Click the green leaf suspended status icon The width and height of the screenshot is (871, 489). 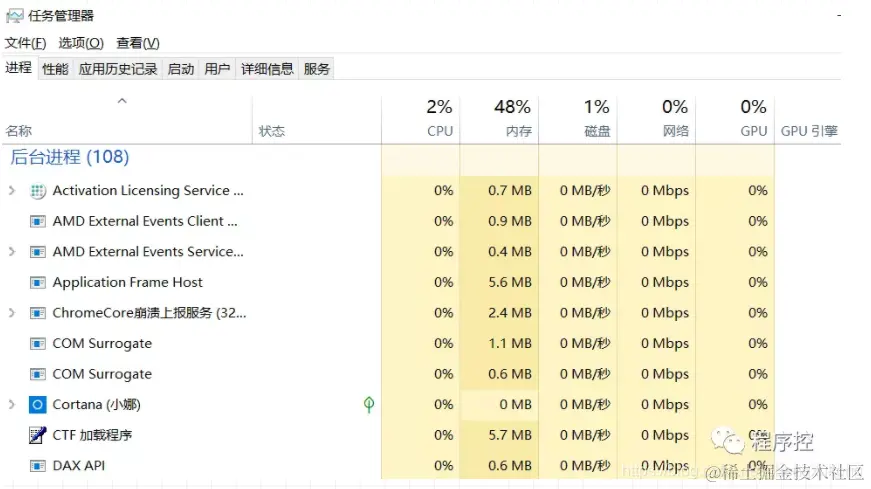pos(369,405)
